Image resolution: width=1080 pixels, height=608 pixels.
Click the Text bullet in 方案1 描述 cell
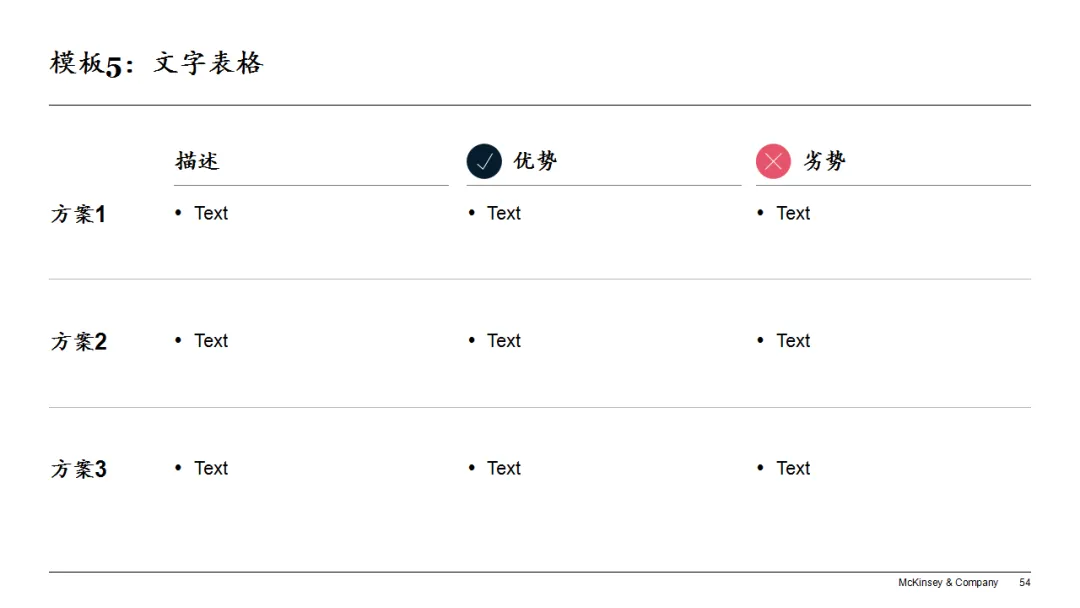[x=211, y=213]
